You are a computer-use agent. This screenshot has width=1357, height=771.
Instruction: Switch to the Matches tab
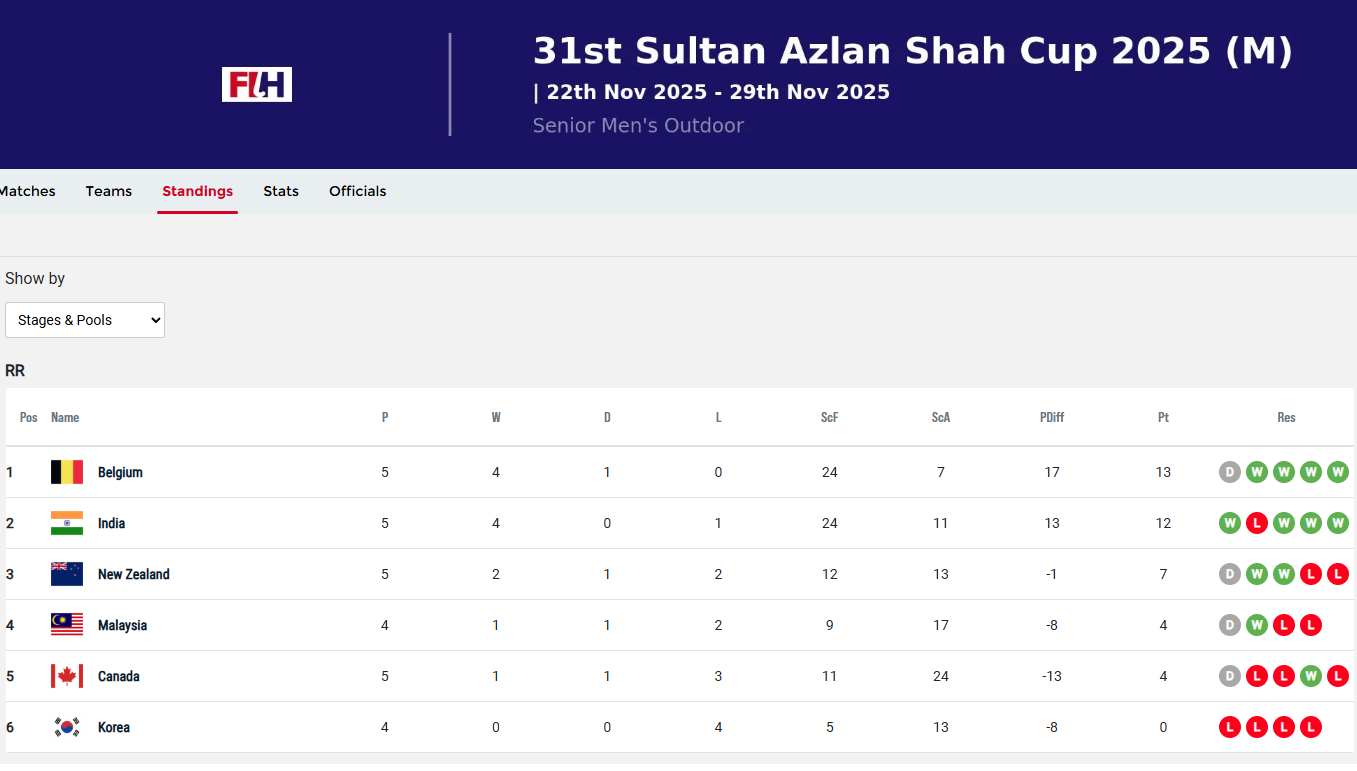pyautogui.click(x=28, y=191)
